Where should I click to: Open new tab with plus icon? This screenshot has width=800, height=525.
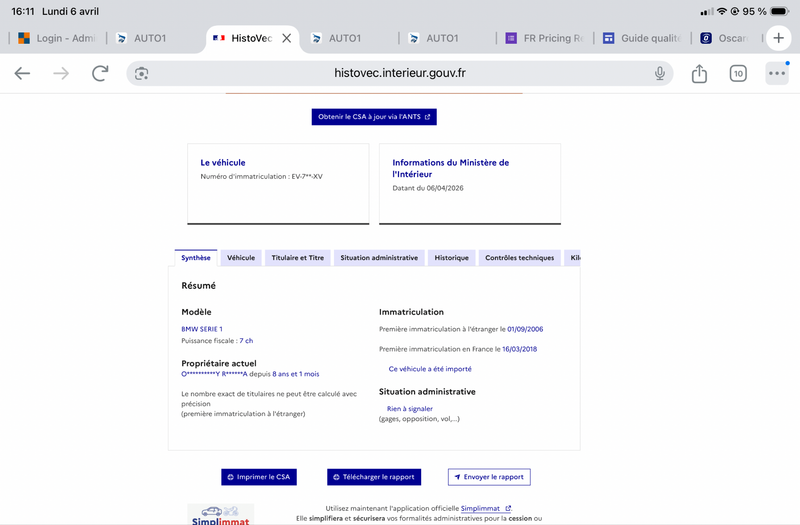click(779, 38)
